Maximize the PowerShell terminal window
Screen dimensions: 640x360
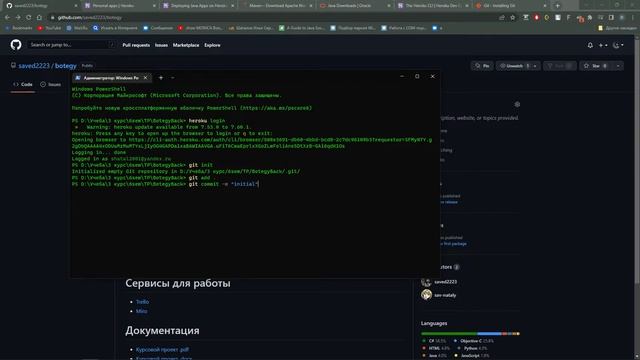point(417,76)
